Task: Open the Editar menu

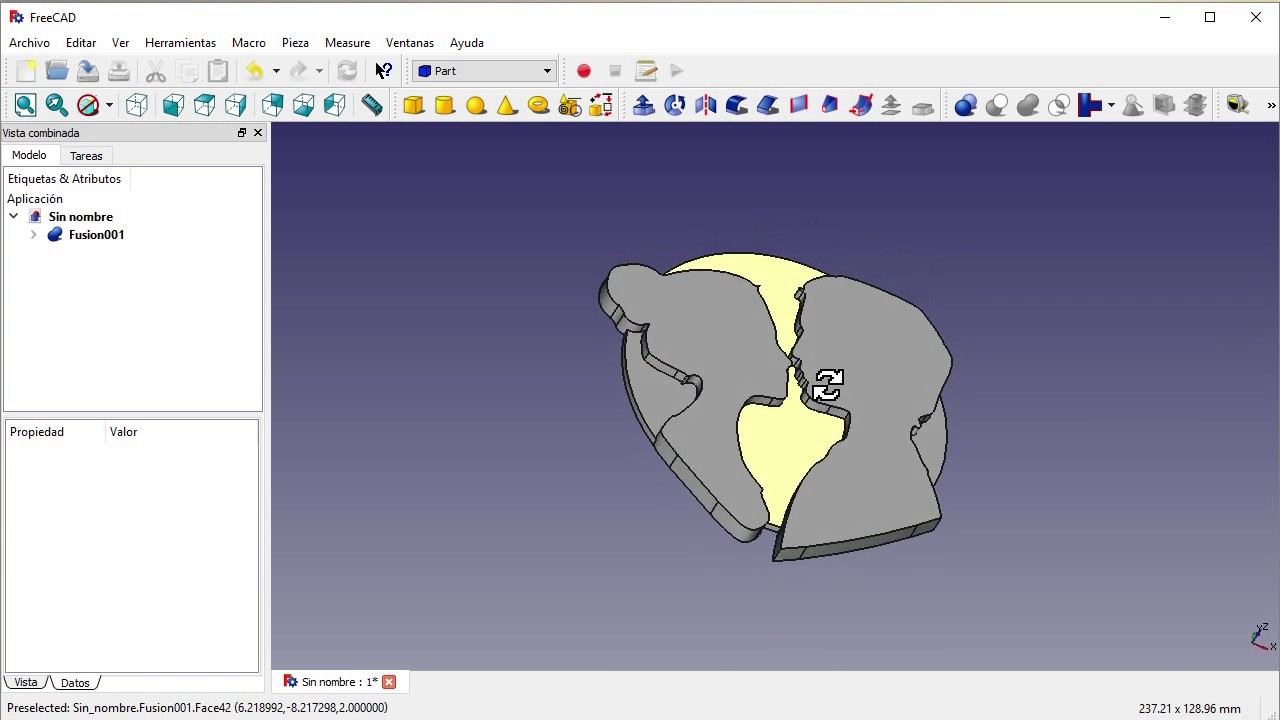Action: point(81,43)
